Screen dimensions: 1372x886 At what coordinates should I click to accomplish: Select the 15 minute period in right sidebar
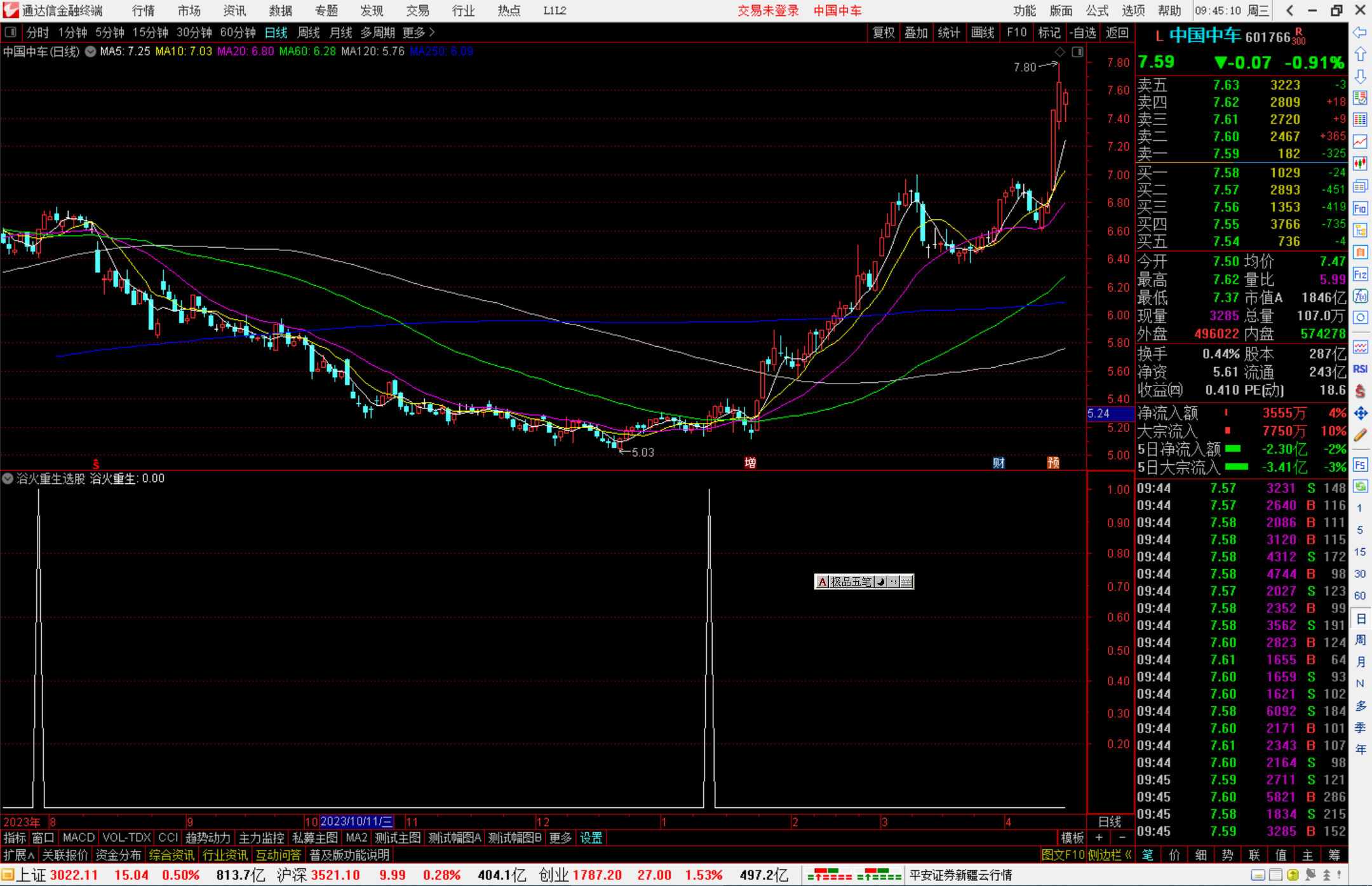1360,552
